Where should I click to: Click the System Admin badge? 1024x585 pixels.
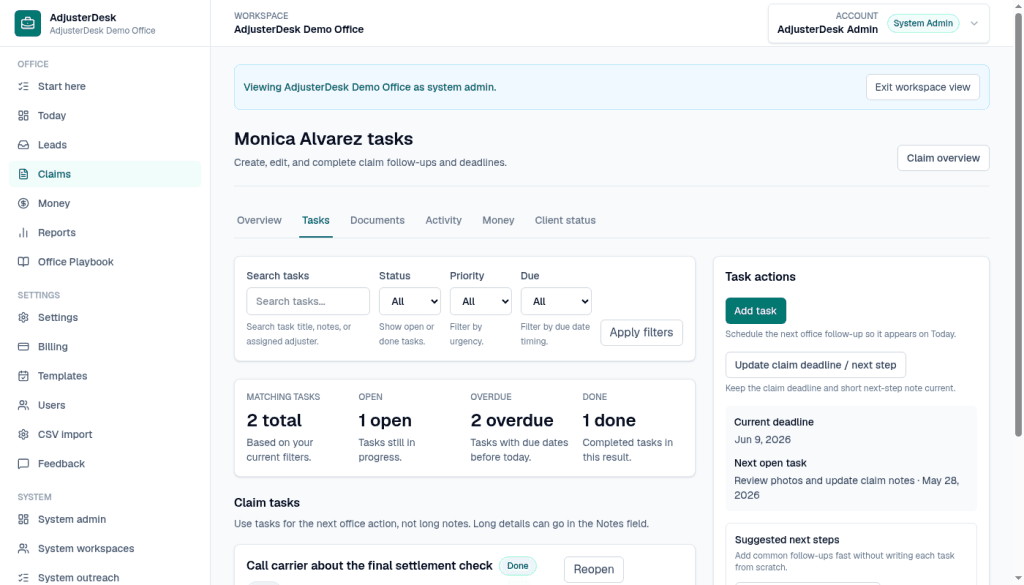coord(923,24)
